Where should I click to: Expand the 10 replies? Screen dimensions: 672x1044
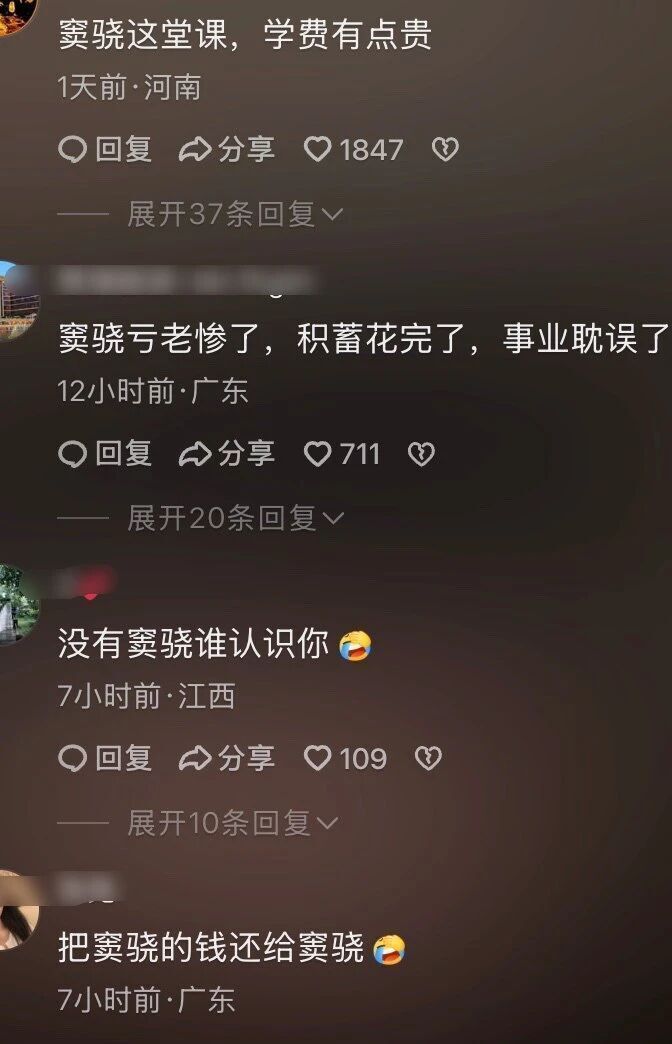point(232,823)
